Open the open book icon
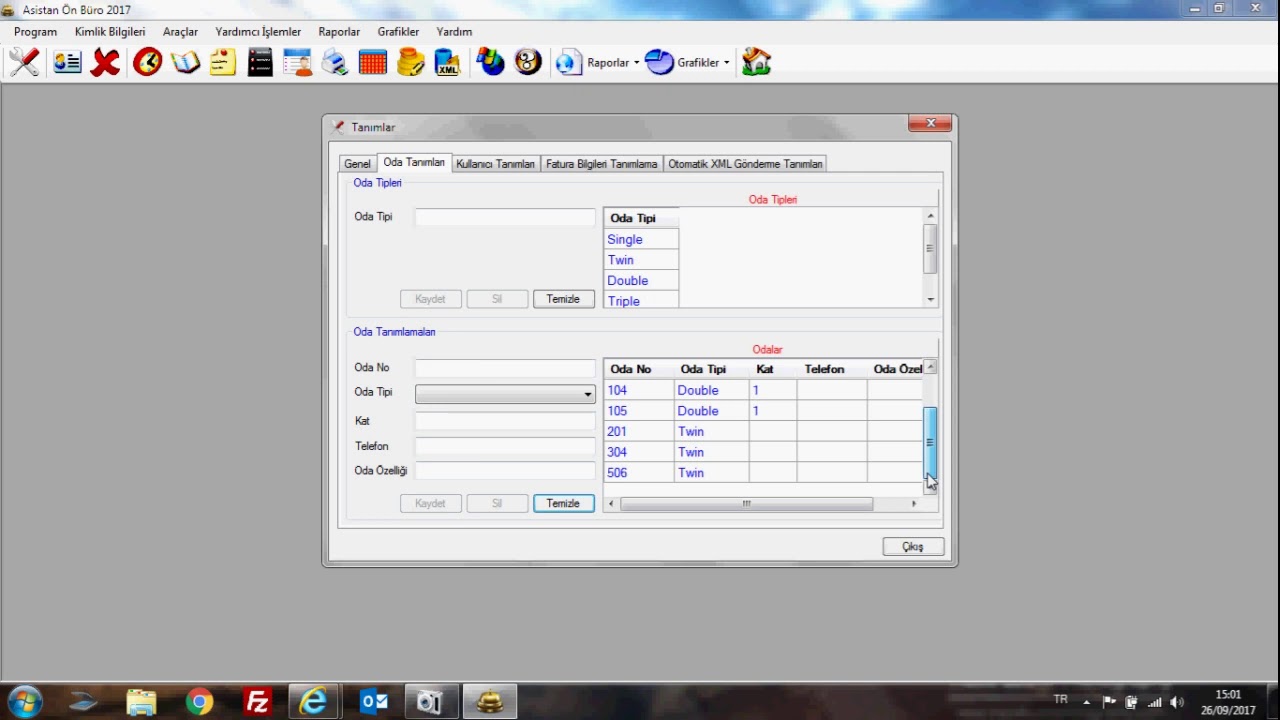1280x720 pixels. pos(185,62)
